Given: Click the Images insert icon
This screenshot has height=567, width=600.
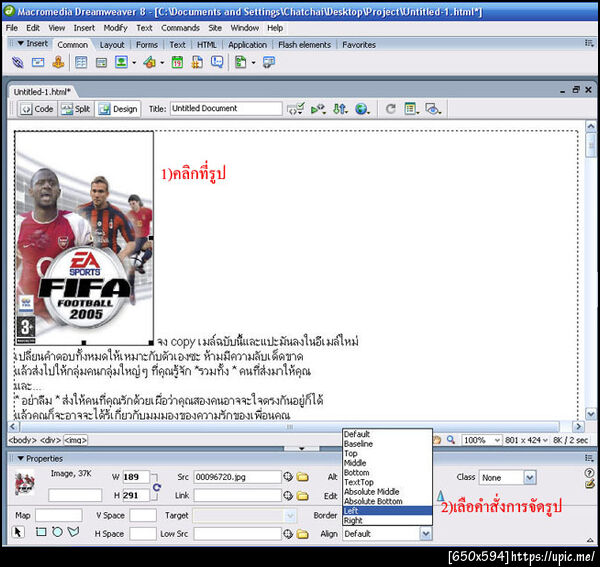Looking at the screenshot, I should (x=121, y=62).
